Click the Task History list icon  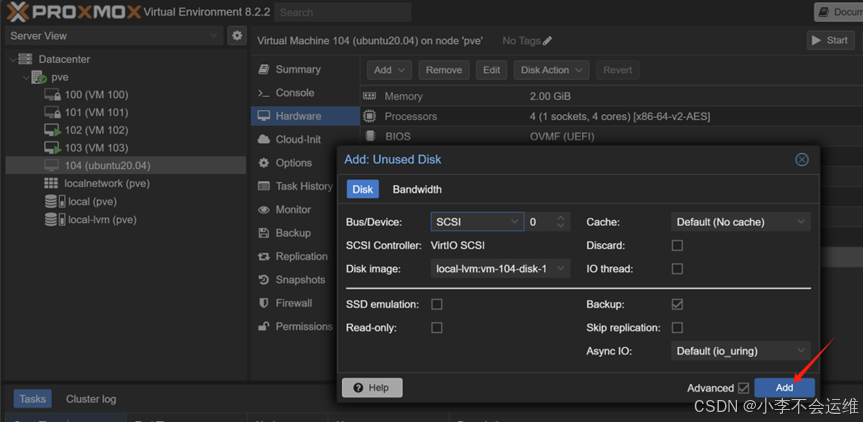pyautogui.click(x=264, y=186)
